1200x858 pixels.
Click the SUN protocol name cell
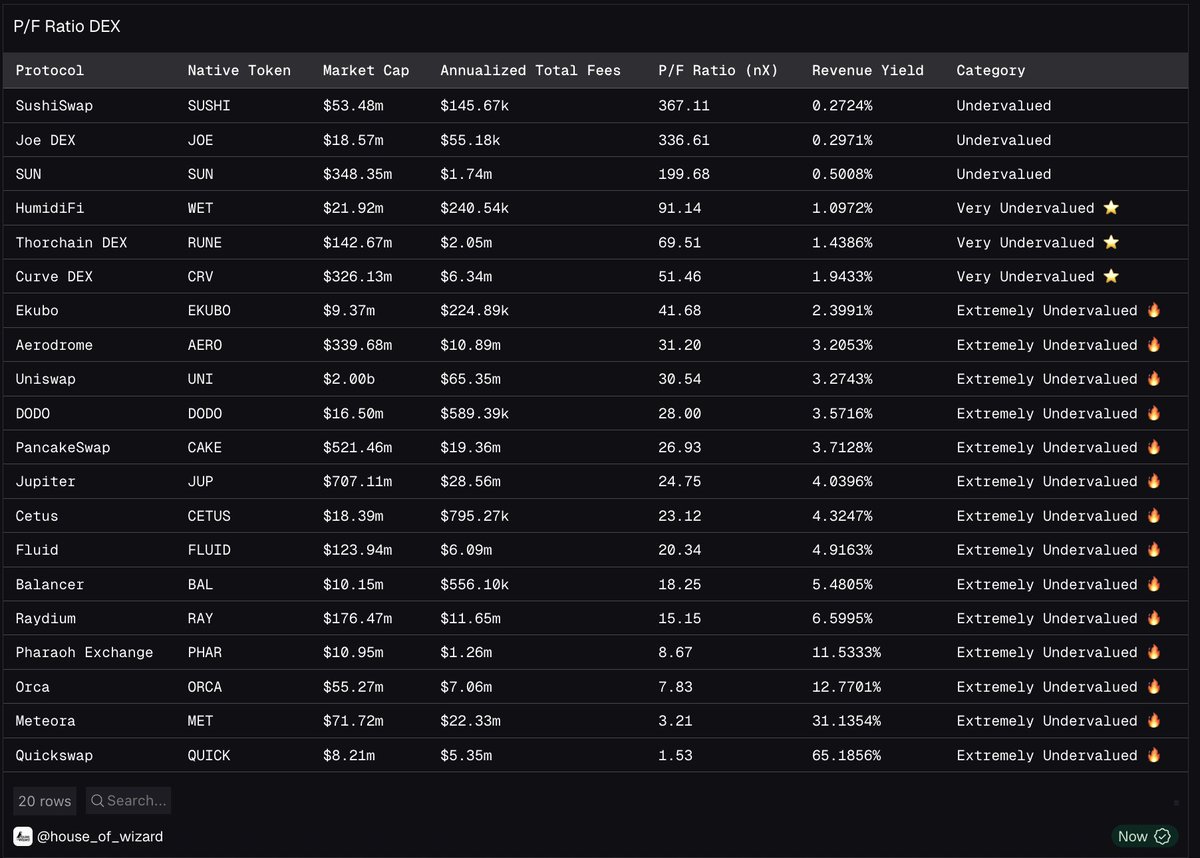pos(28,174)
